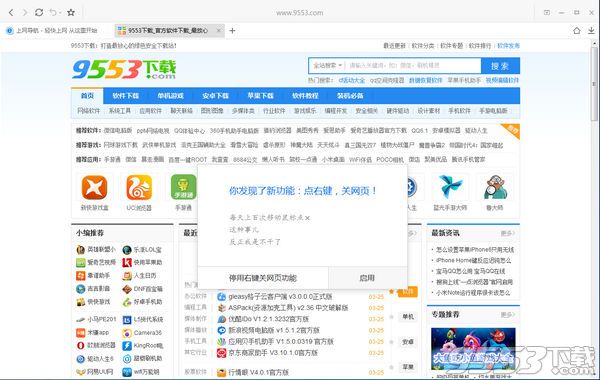Open the 编程开发 category link
Image resolution: width=600 pixels, height=380 pixels.
[x=336, y=111]
